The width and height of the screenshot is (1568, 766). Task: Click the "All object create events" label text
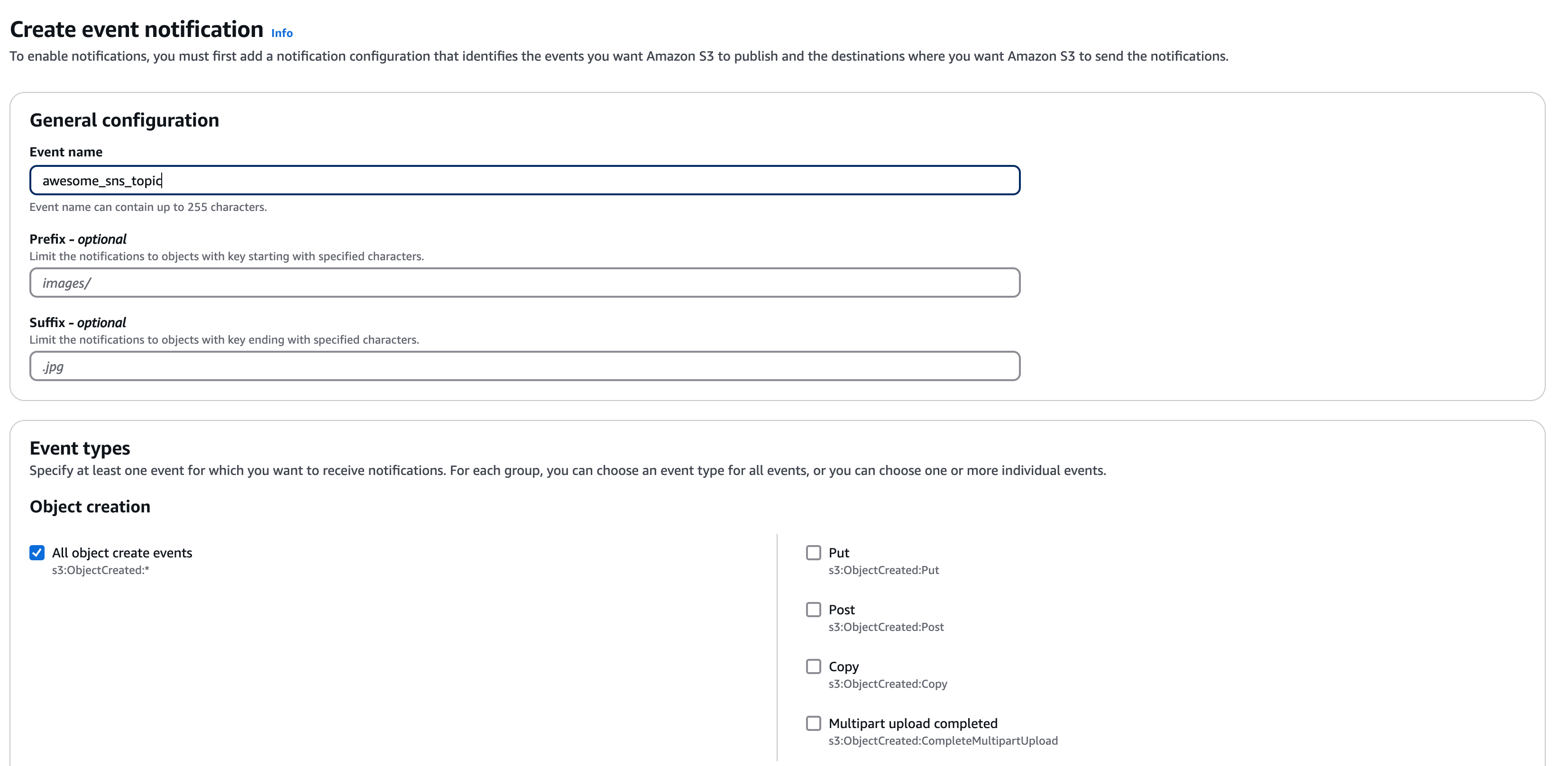(122, 552)
